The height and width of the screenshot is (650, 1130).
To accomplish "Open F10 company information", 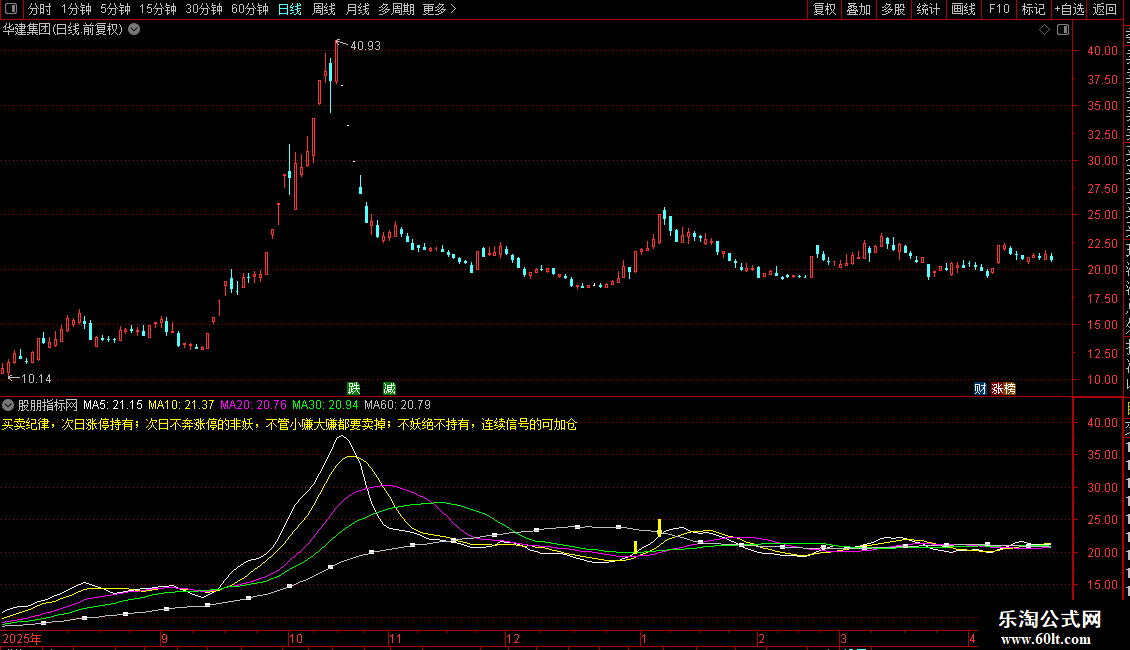I will (x=999, y=9).
